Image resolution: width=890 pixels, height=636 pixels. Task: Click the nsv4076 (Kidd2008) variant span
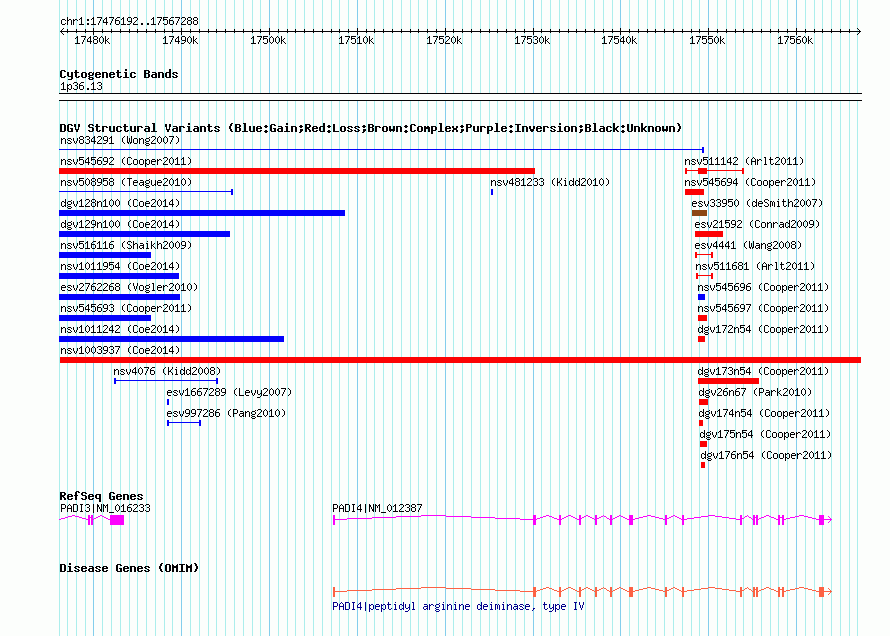166,381
